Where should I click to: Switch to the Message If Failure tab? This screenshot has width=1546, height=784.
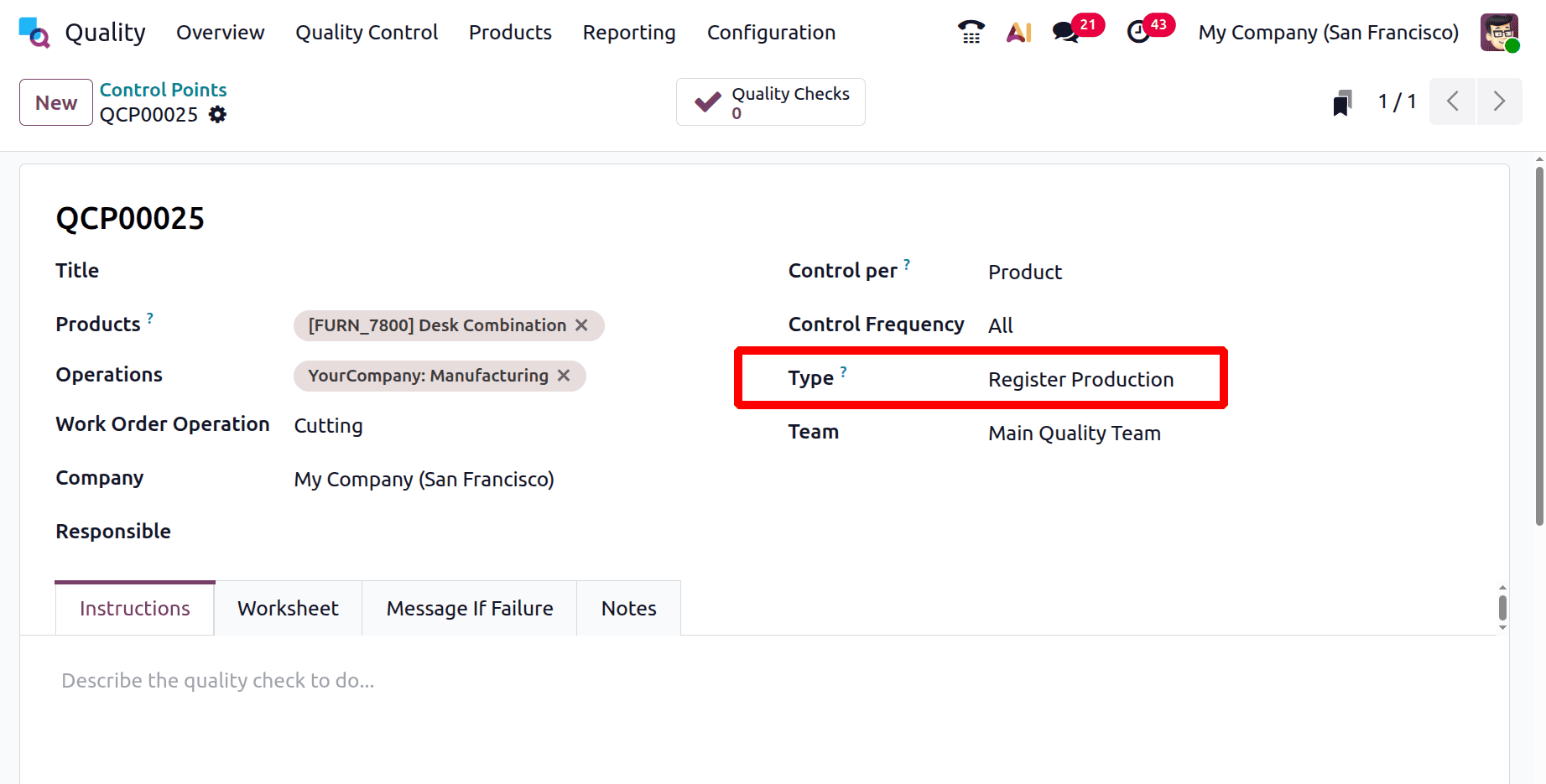coord(469,608)
